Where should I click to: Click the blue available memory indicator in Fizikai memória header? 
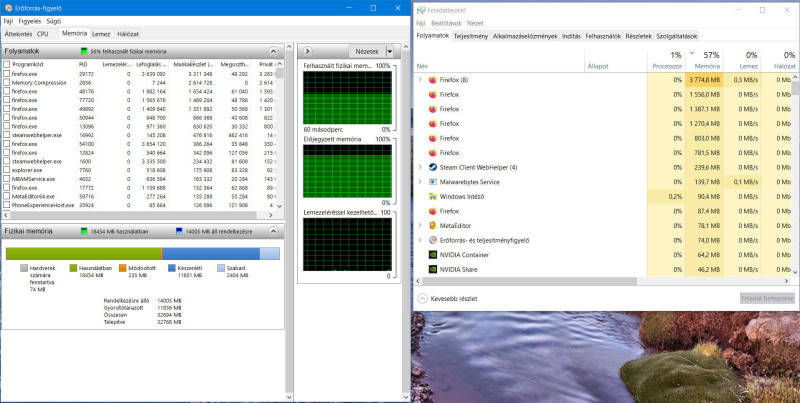pos(179,231)
